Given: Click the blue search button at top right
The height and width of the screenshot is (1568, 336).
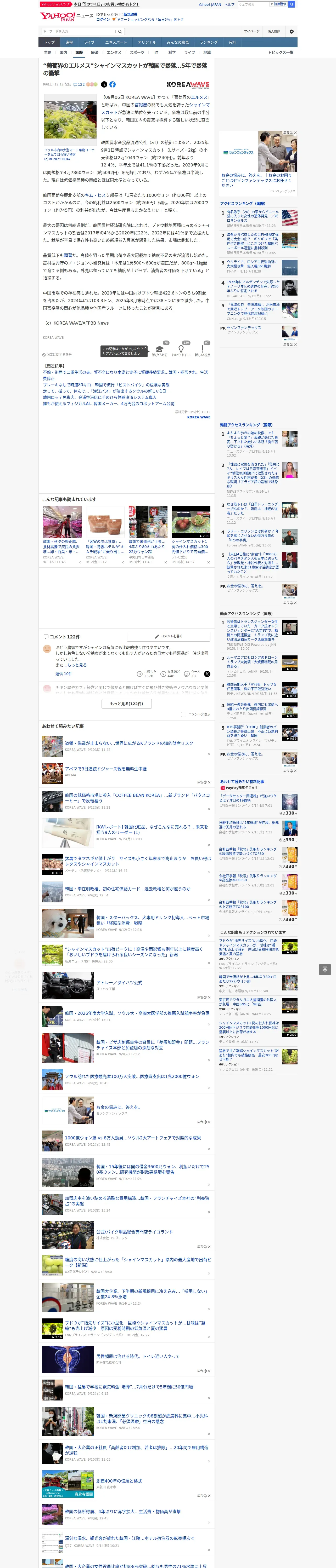Looking at the screenshot, I should coord(292,4).
